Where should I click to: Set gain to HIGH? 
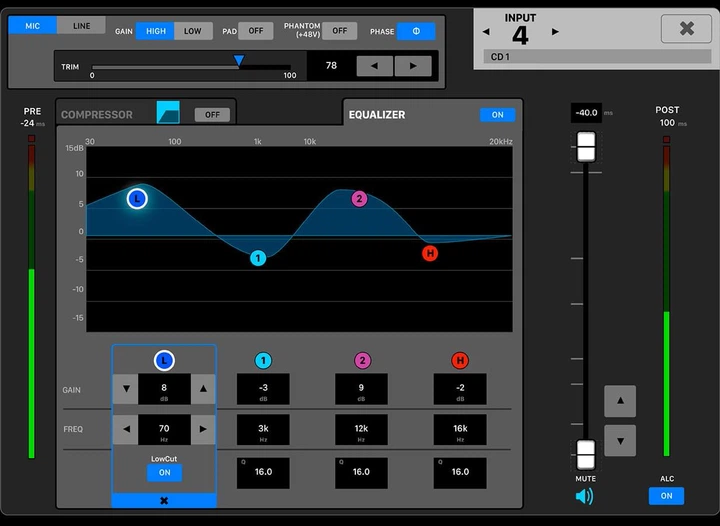(155, 31)
